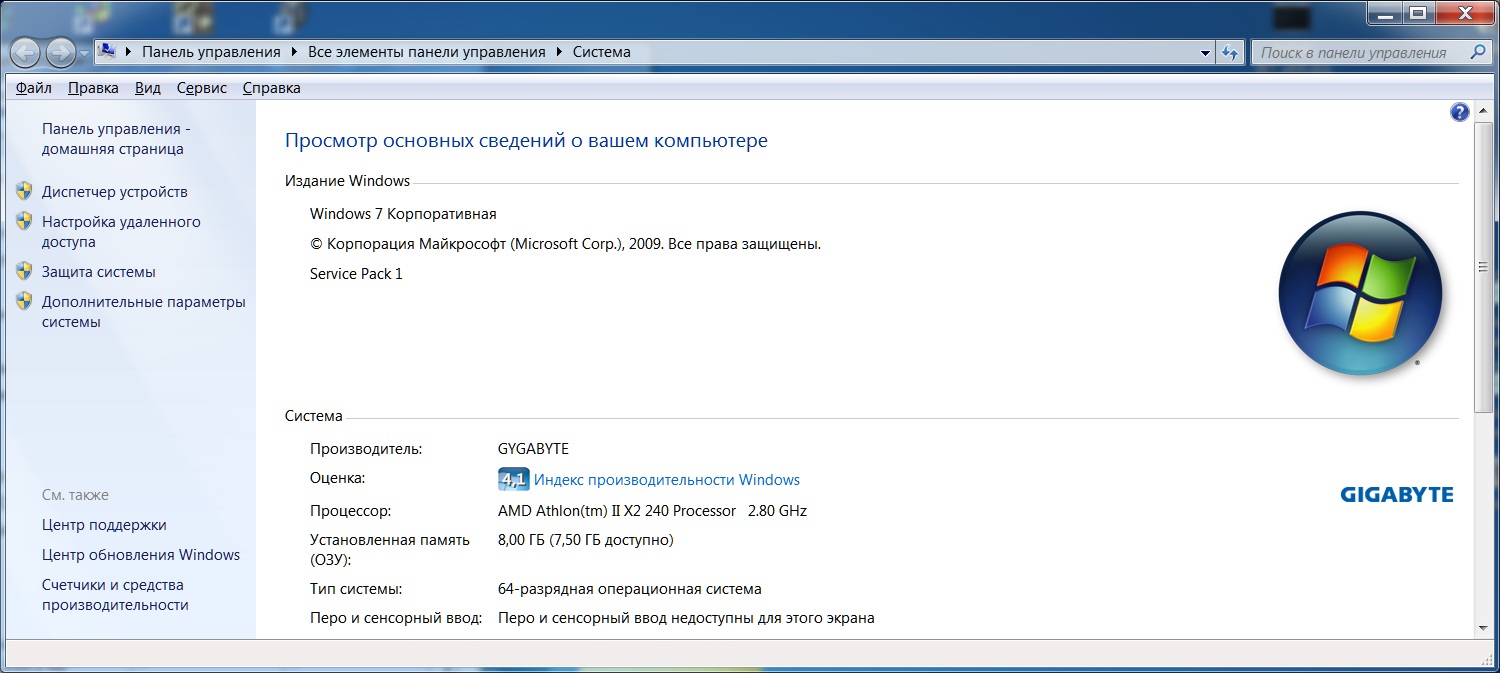Maximize the Система window
This screenshot has width=1500, height=673.
1416,12
